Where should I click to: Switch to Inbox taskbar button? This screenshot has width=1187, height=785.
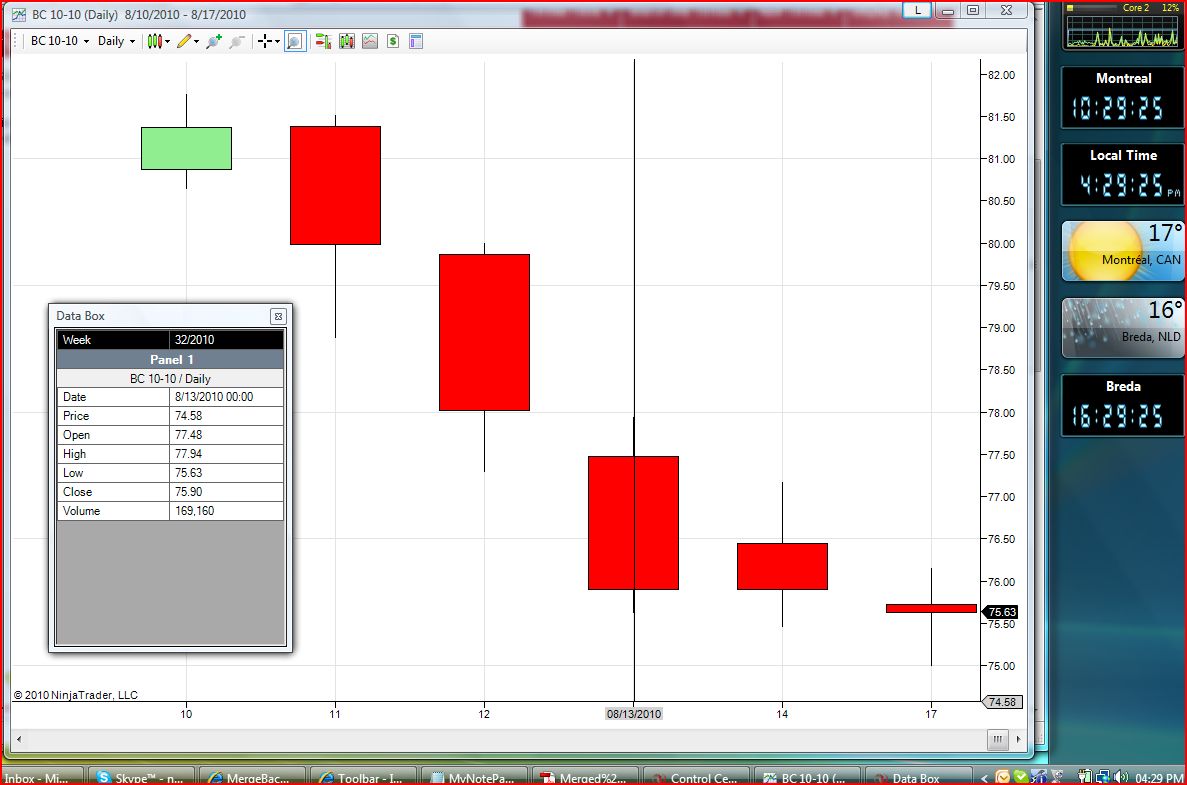[42, 777]
